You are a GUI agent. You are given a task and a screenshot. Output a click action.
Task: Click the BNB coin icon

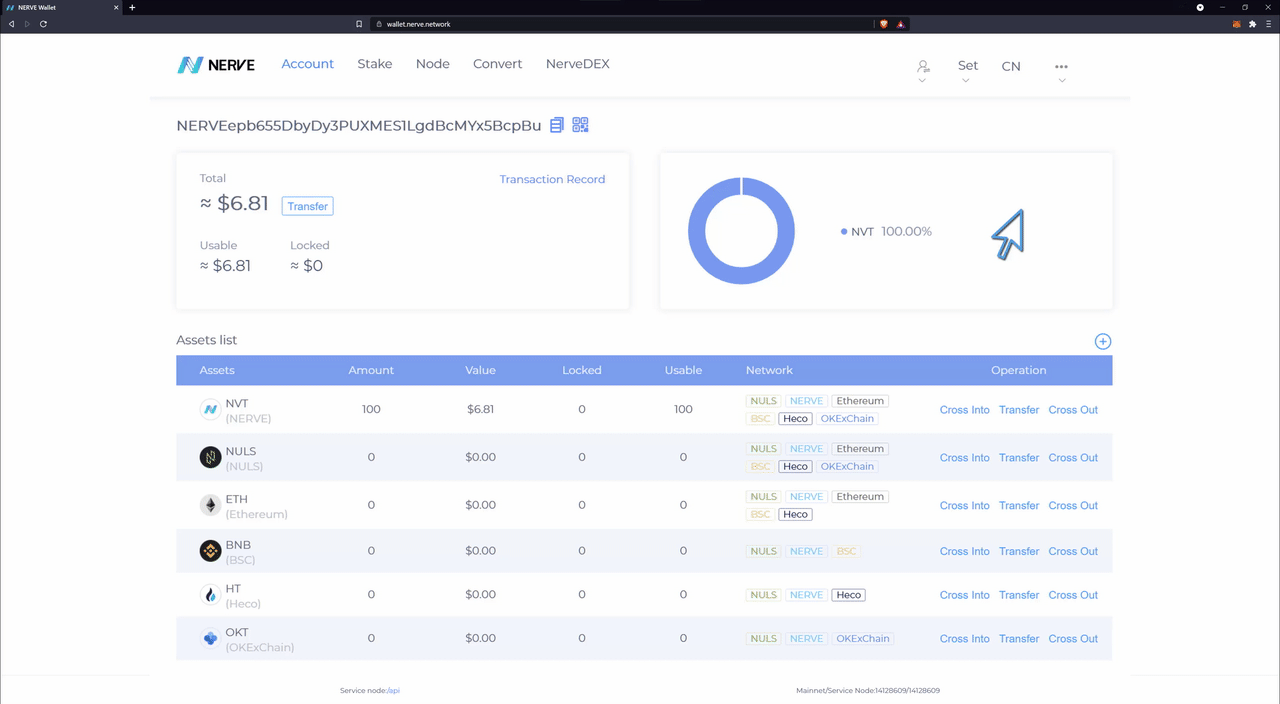click(210, 551)
